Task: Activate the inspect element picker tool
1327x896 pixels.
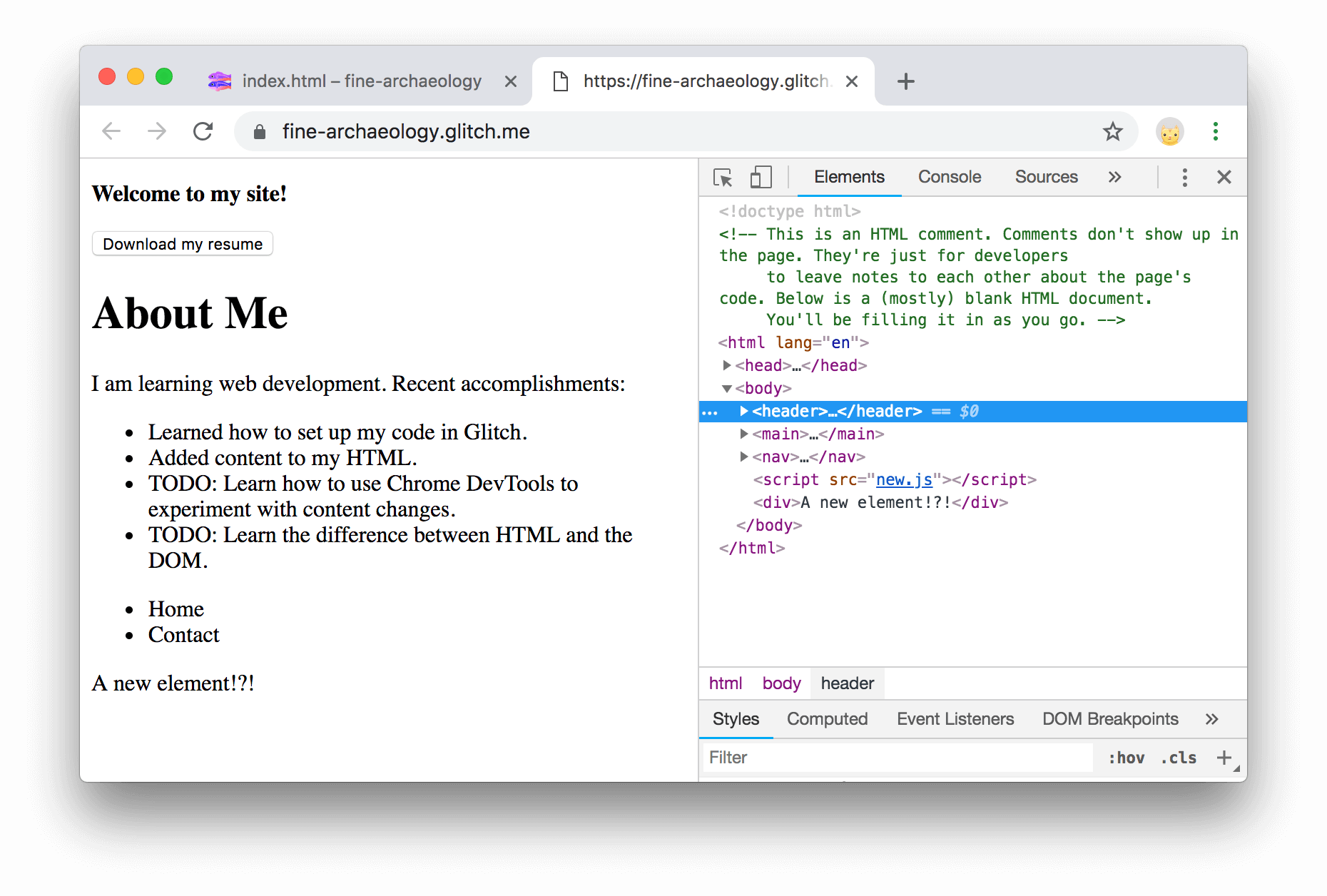Action: (723, 177)
